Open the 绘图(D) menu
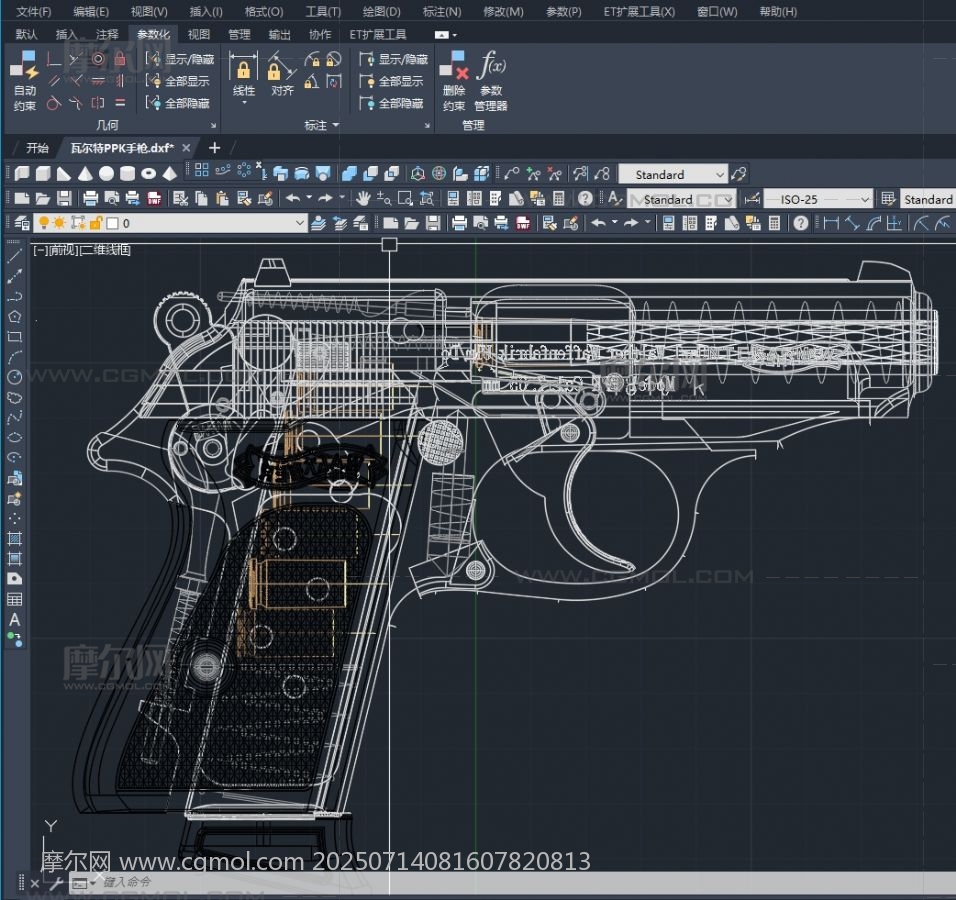This screenshot has width=956, height=900. [381, 12]
